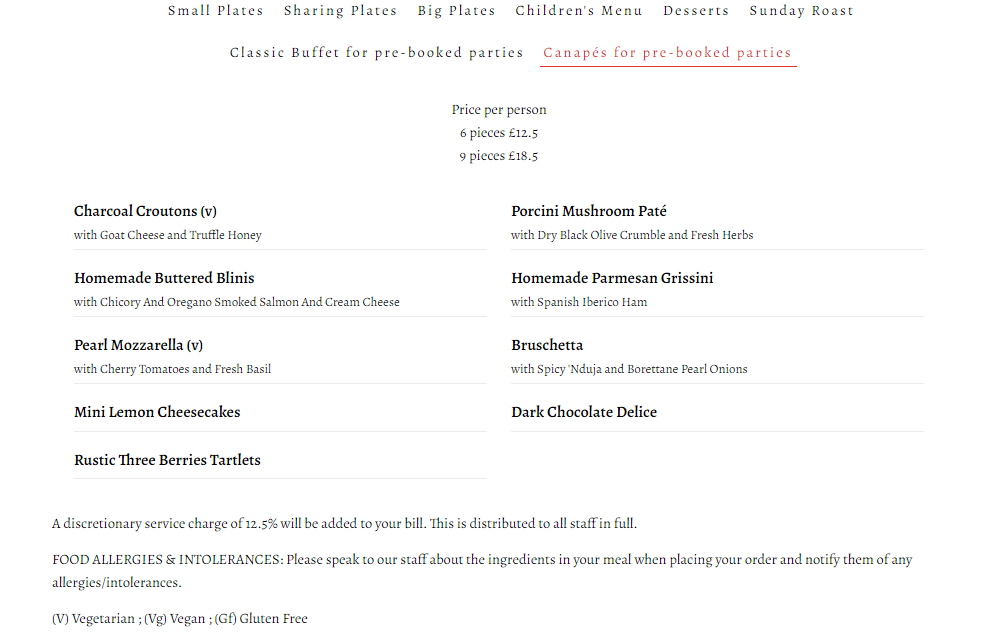This screenshot has height=635, width=997.
Task: Click the Porcini Mushroom Paté item
Action: point(589,211)
